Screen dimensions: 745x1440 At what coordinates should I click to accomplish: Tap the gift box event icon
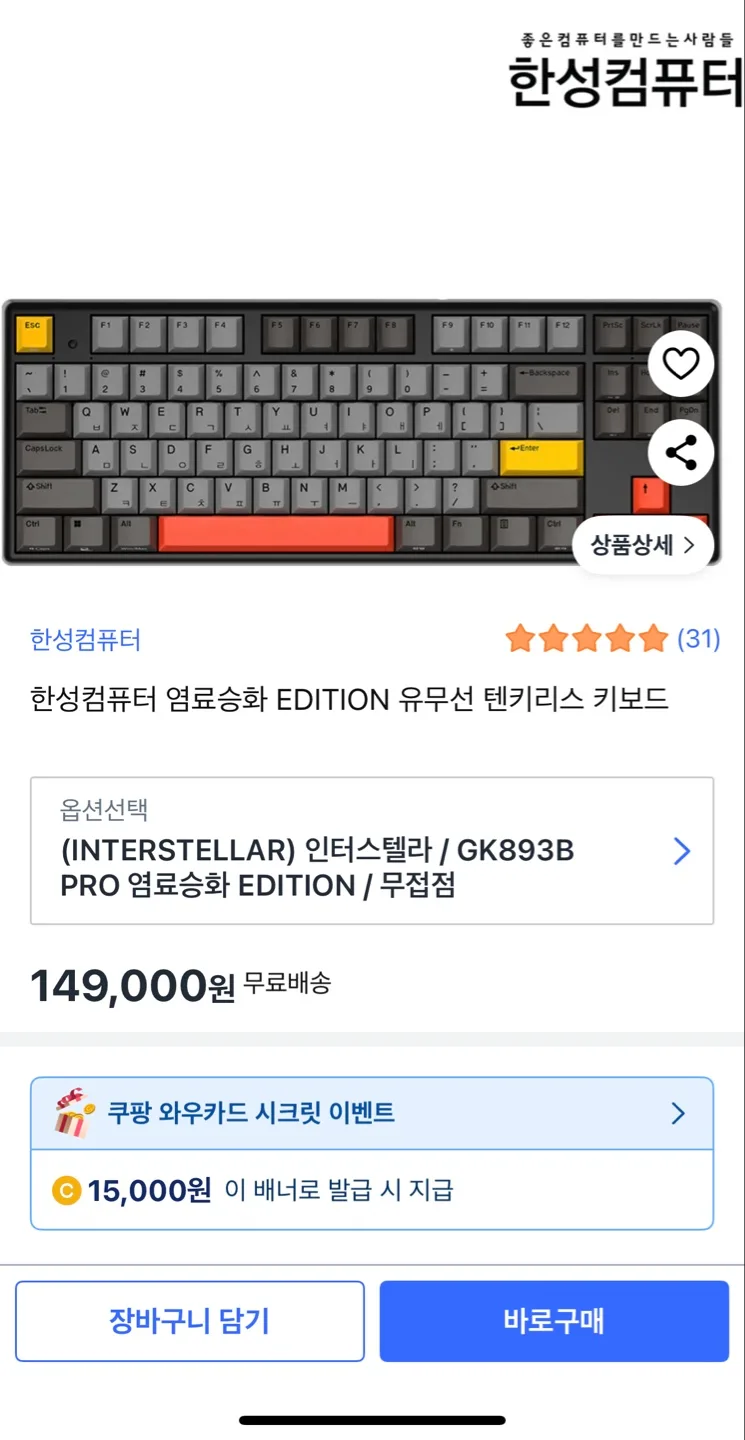pyautogui.click(x=75, y=1114)
